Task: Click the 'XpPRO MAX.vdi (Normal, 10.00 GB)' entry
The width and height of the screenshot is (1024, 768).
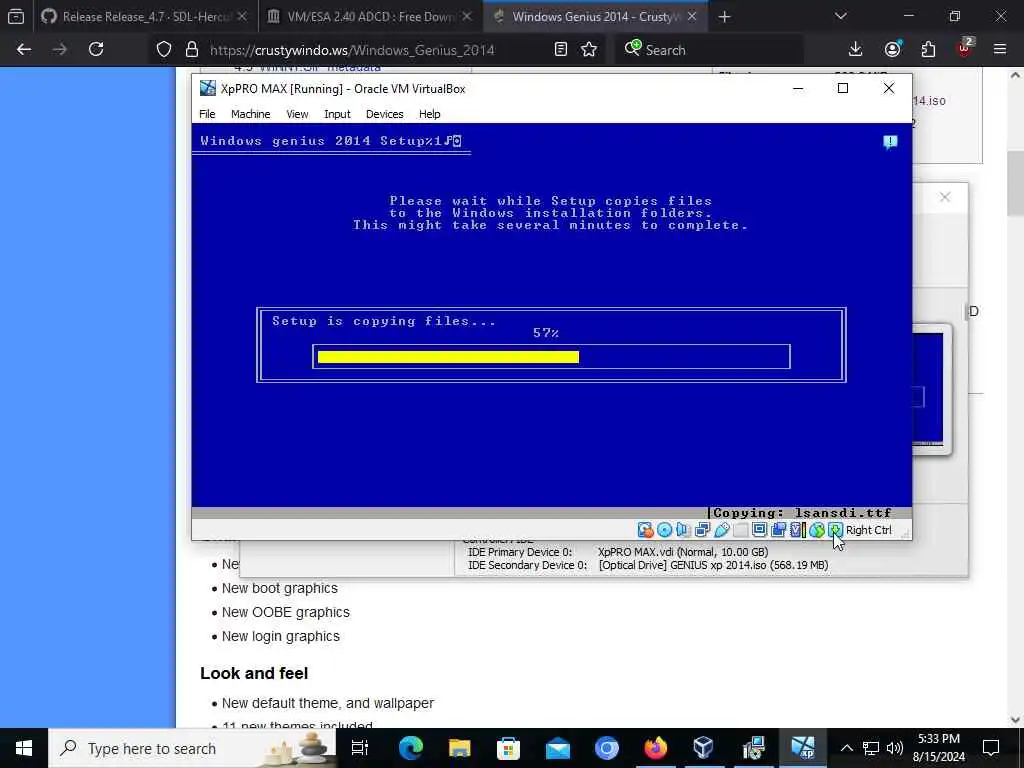Action: point(683,552)
